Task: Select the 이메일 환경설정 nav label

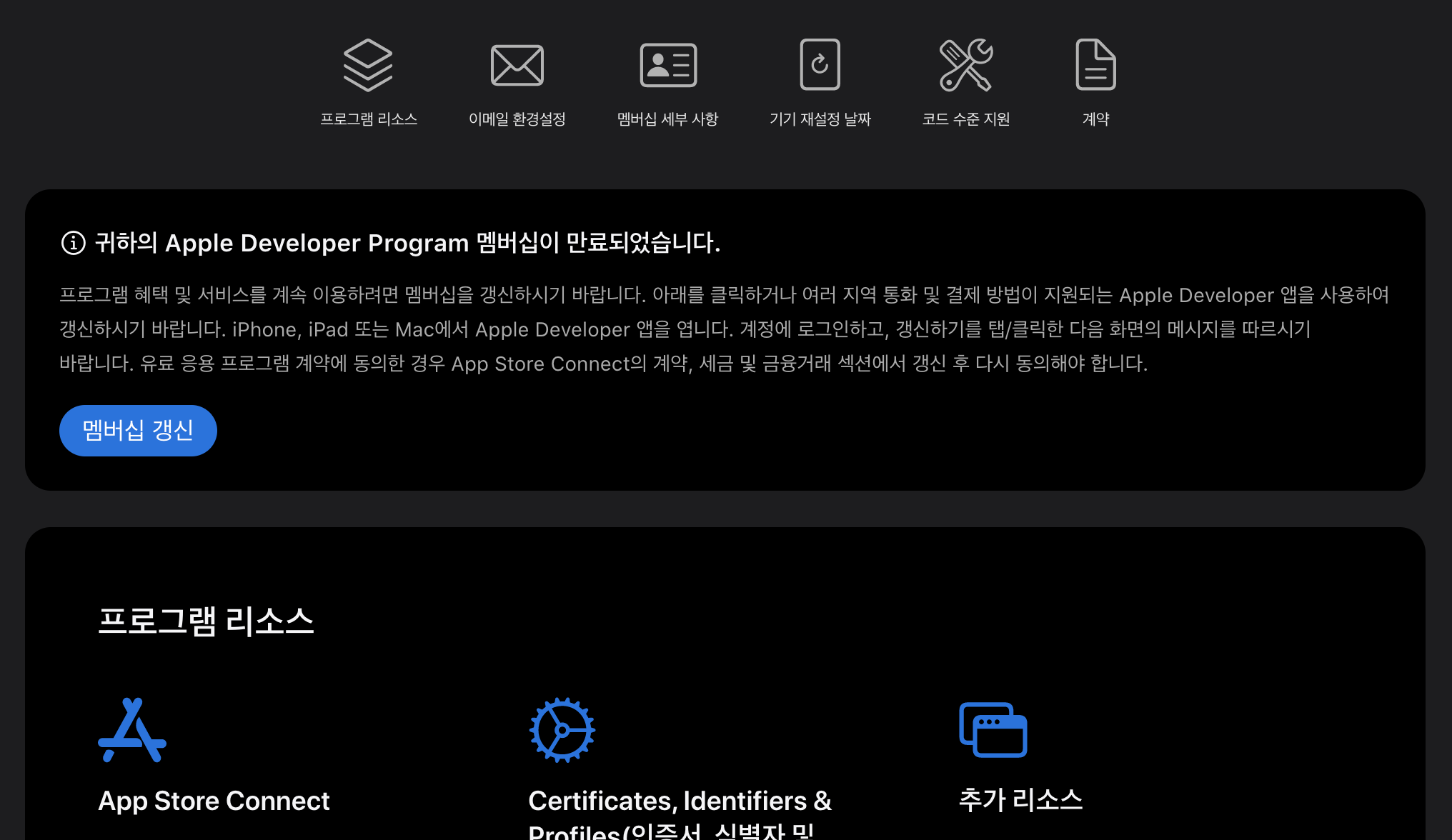Action: coord(517,119)
